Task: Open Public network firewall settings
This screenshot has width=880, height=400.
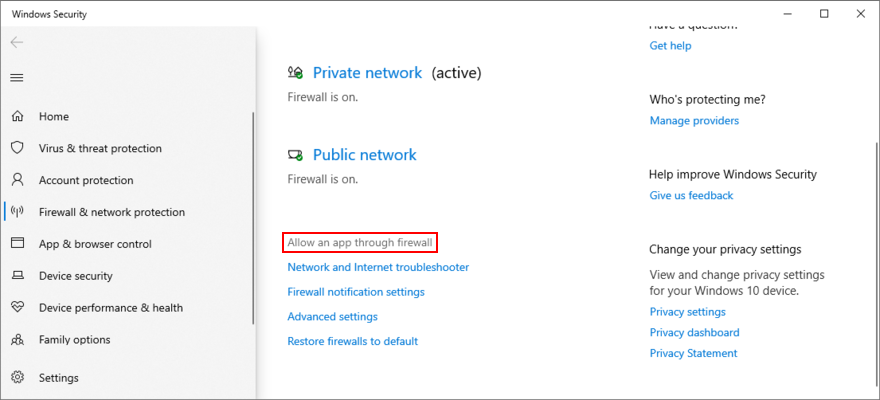Action: pyautogui.click(x=364, y=155)
